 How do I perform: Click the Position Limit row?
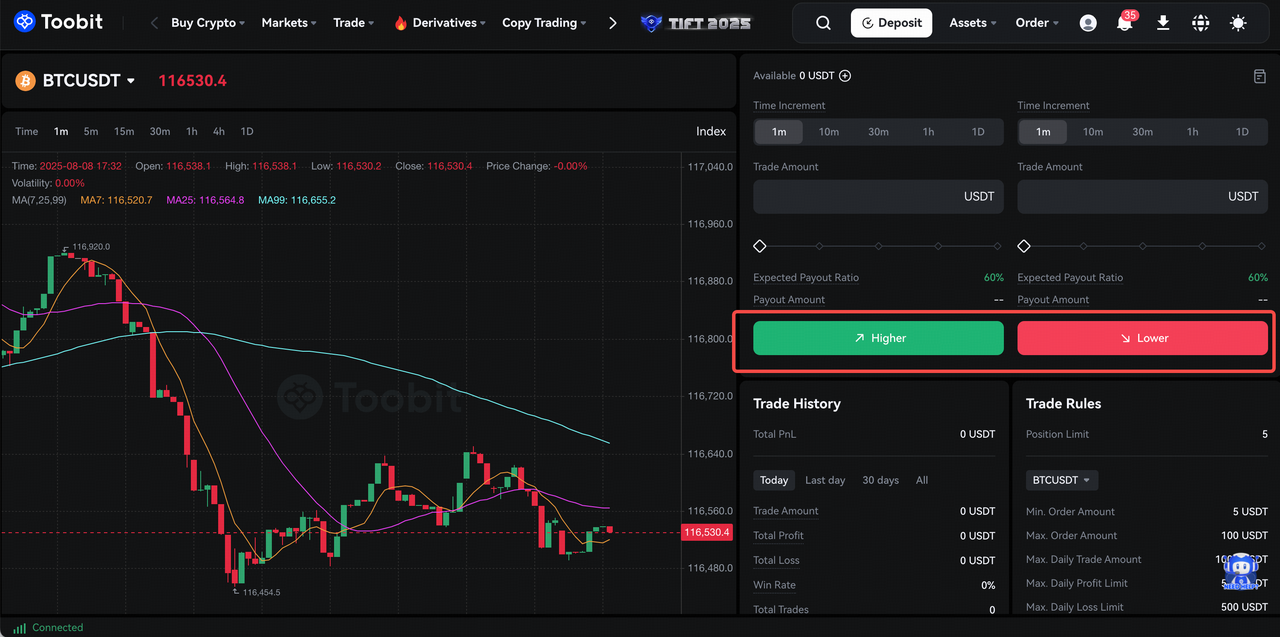coord(1147,434)
